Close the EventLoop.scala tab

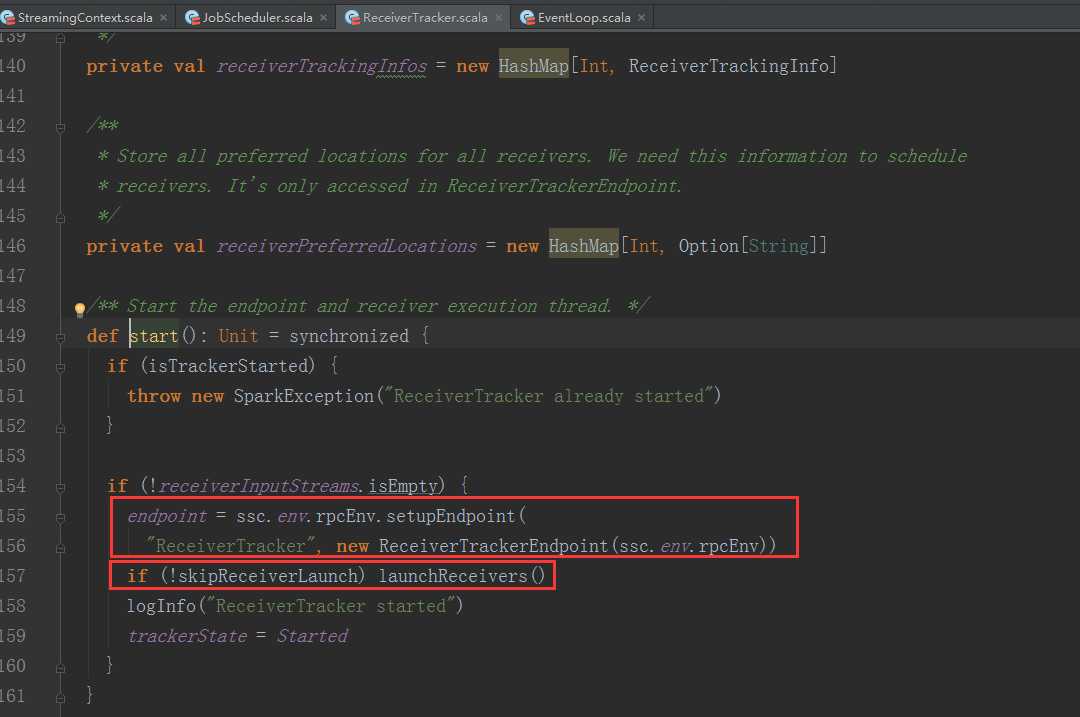[x=641, y=18]
